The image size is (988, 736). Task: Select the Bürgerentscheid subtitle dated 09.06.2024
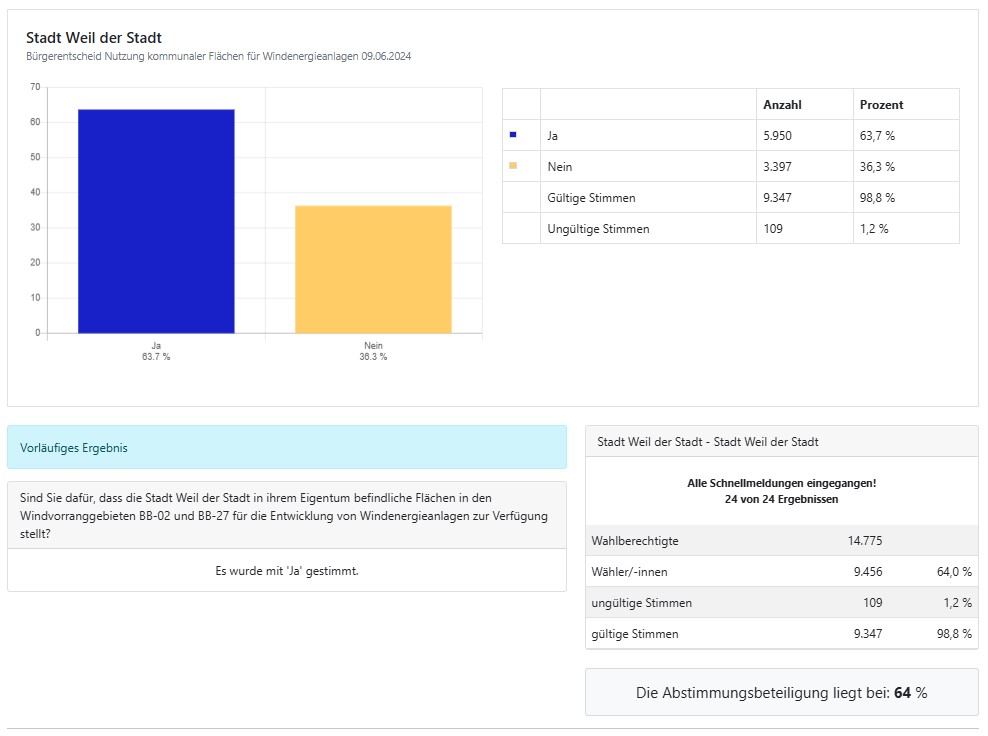coord(218,57)
